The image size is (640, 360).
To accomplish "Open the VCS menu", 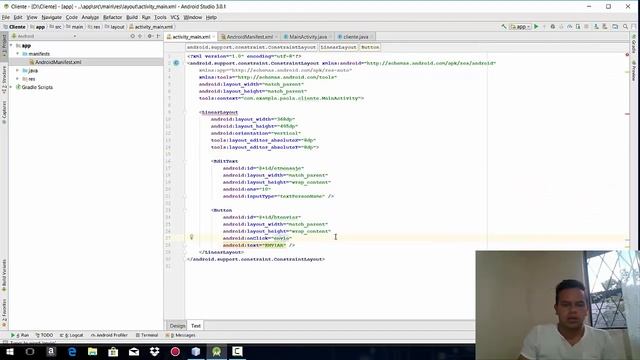I will 175,17.
